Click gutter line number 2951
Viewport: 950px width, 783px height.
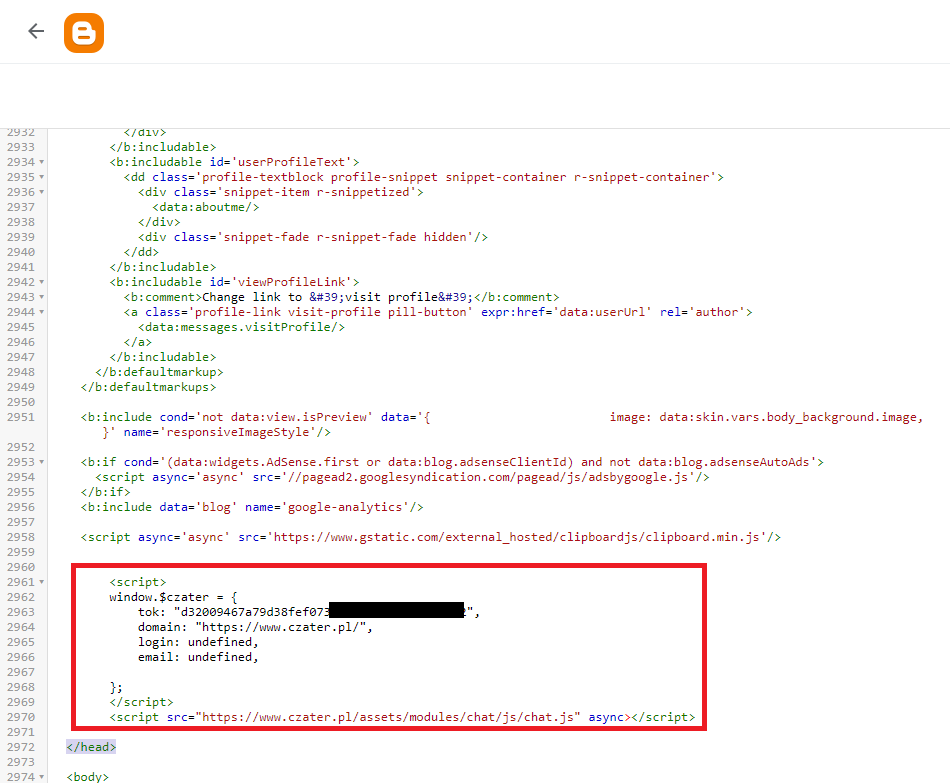(21, 417)
